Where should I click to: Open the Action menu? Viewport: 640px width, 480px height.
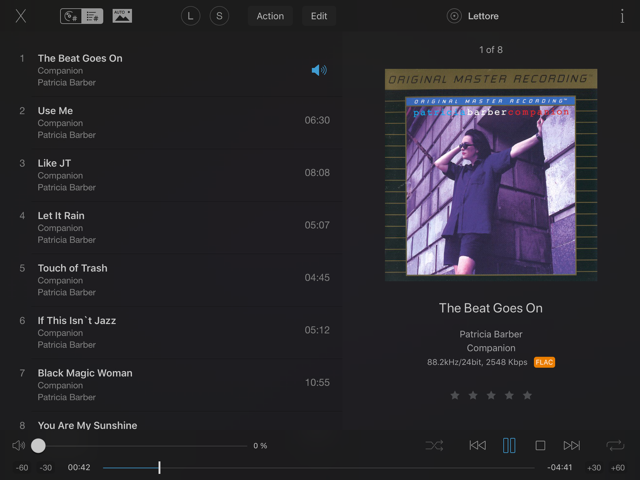pos(270,16)
